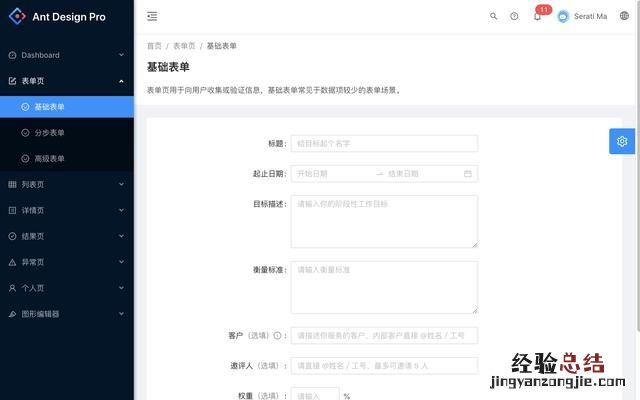Viewport: 640px width, 400px height.
Task: Focus the 标题 input field
Action: coord(384,143)
